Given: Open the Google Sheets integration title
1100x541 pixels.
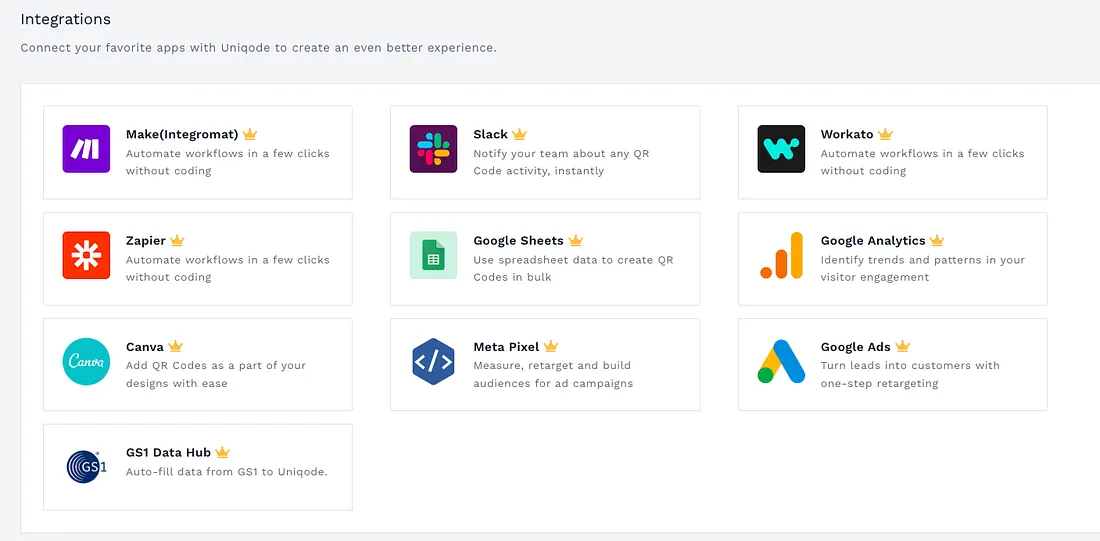Looking at the screenshot, I should pos(518,241).
